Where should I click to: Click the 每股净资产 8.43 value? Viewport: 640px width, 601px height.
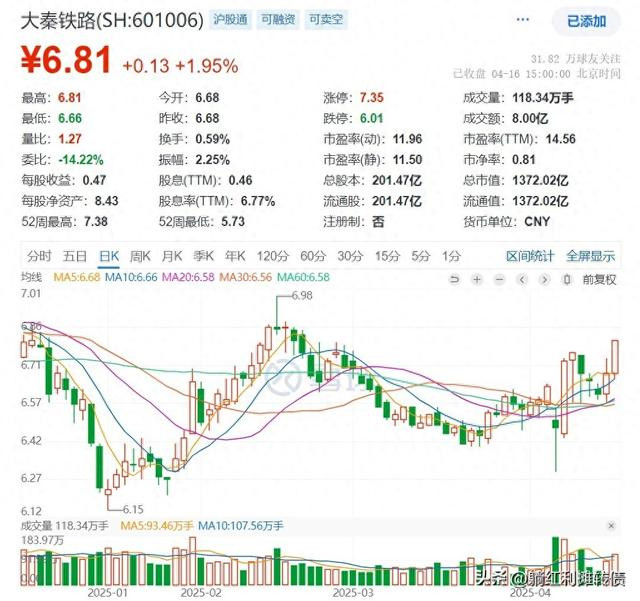(x=107, y=201)
